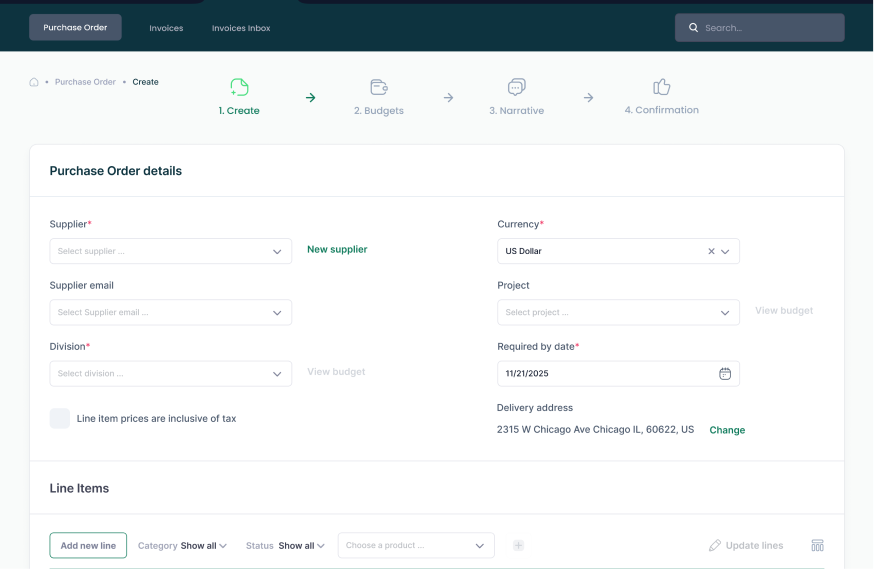Click the search magnifier icon
The image size is (874, 569).
[x=693, y=27]
